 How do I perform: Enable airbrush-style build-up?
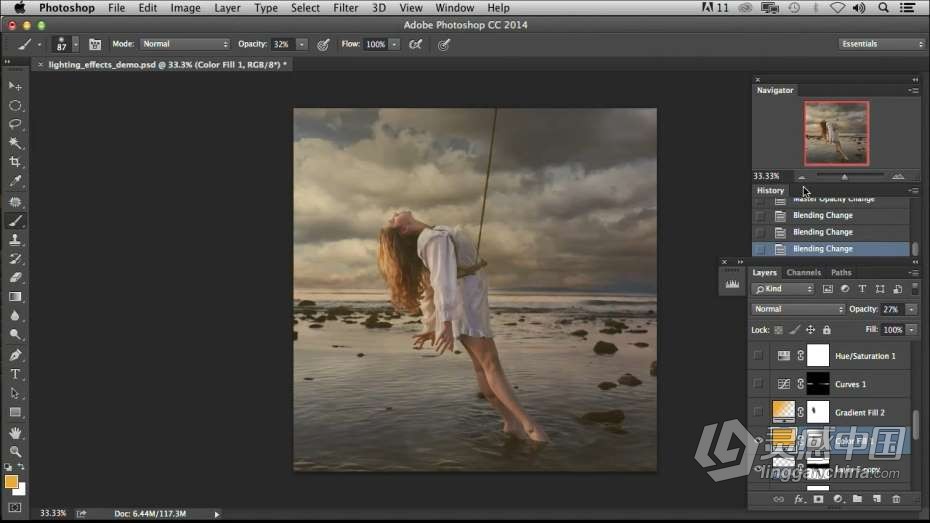(416, 44)
